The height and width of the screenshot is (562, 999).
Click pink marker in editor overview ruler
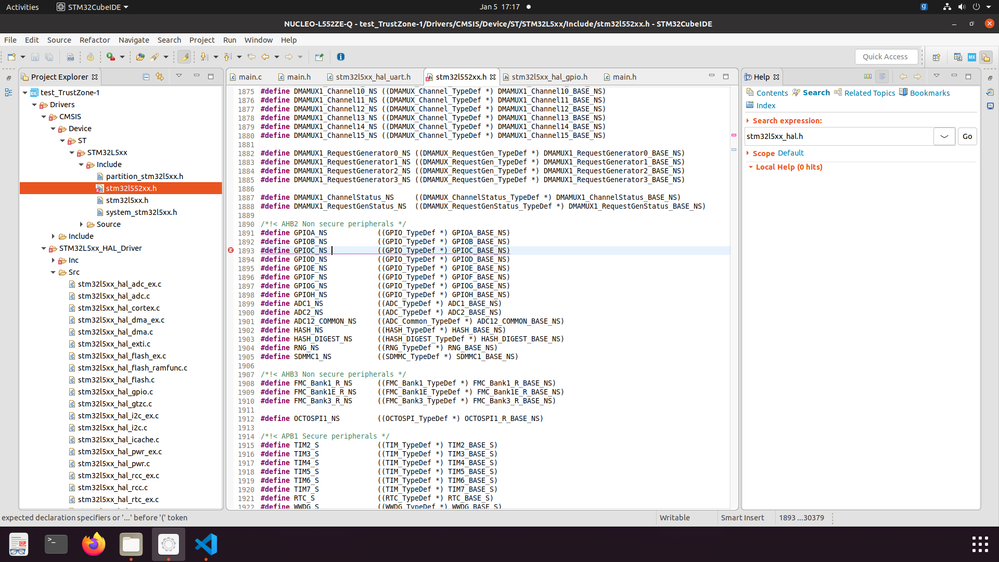733,135
